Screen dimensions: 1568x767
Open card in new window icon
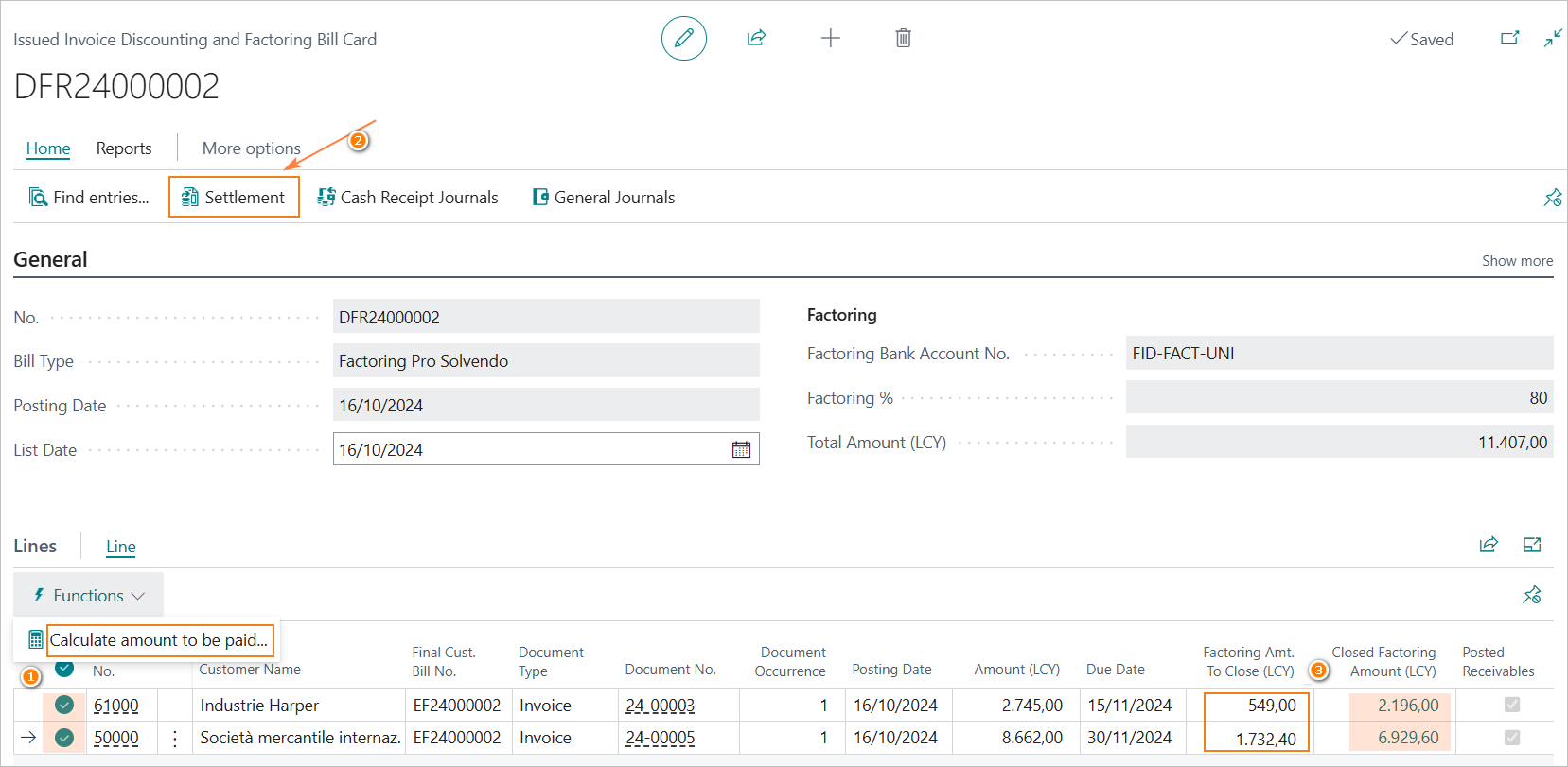click(1509, 39)
